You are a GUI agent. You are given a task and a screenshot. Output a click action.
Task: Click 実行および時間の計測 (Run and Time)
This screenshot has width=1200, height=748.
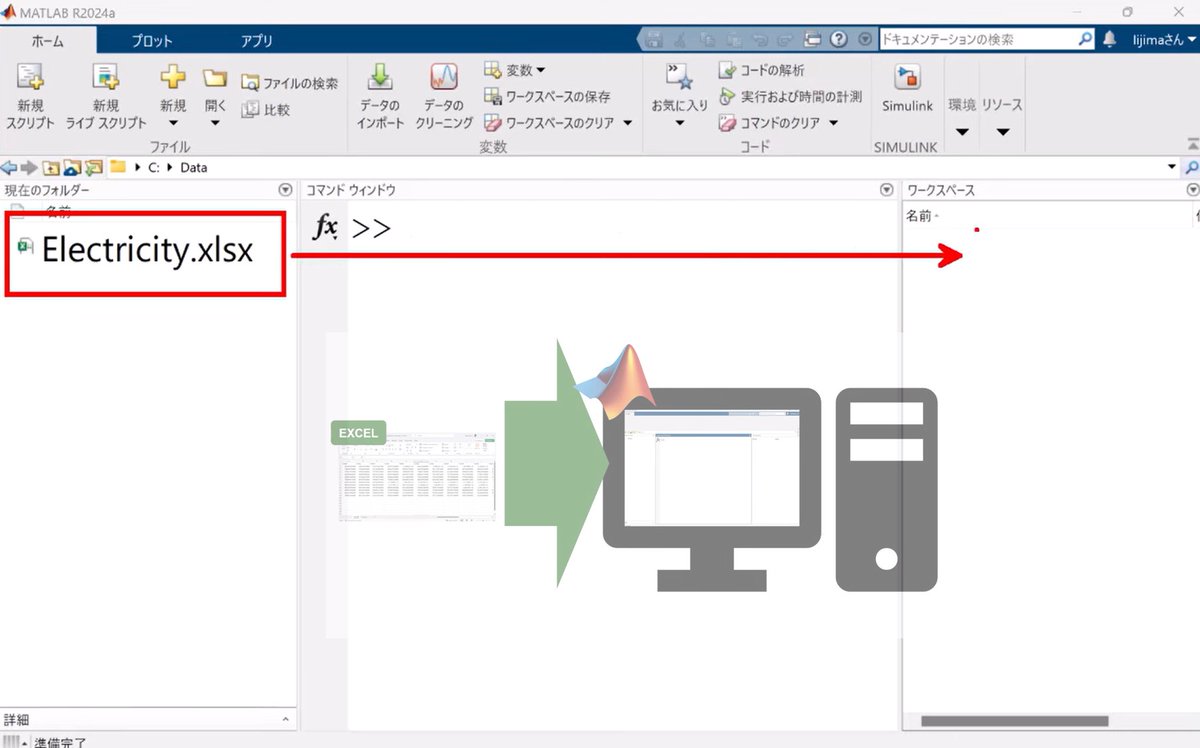coord(790,97)
